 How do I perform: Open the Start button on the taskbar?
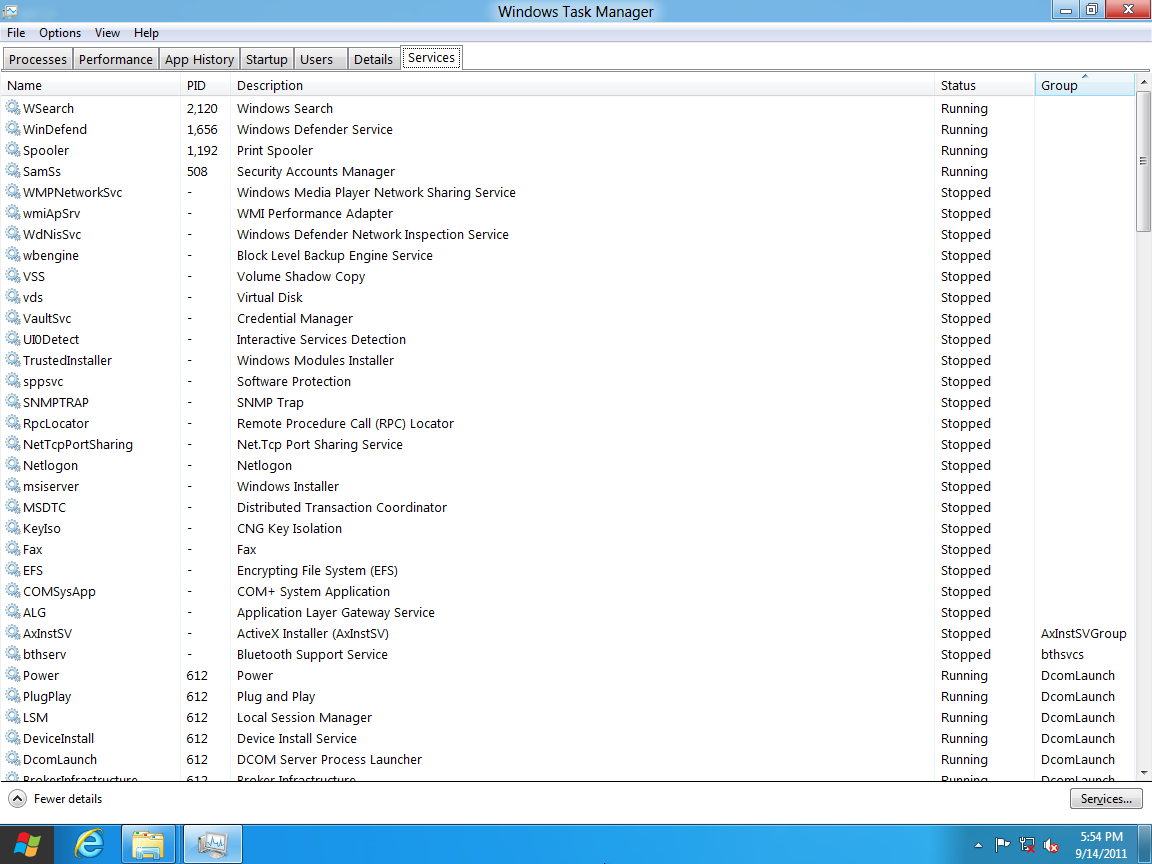point(27,845)
